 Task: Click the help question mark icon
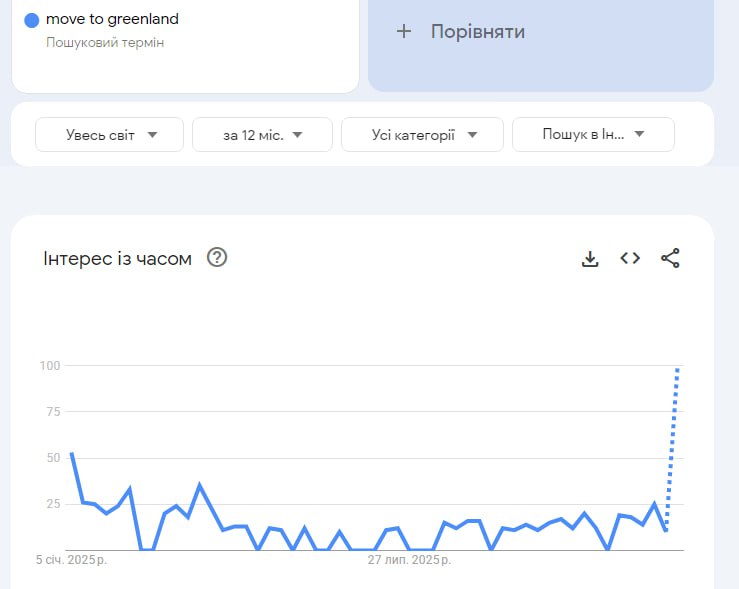pos(217,258)
